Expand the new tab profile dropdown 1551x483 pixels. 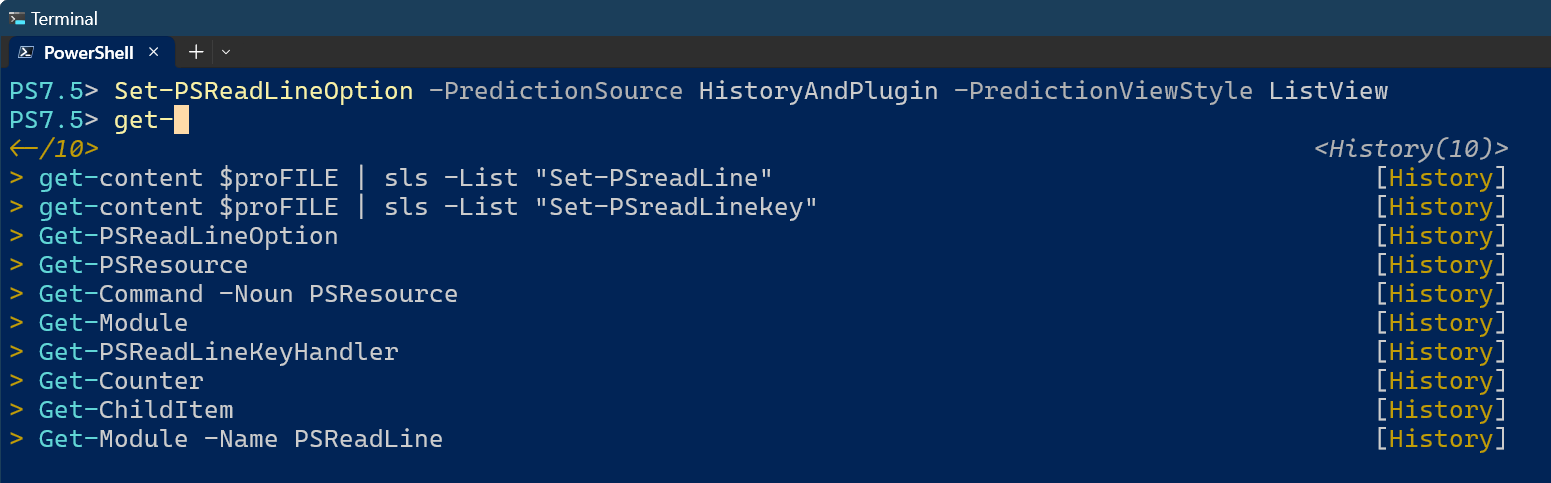click(226, 52)
